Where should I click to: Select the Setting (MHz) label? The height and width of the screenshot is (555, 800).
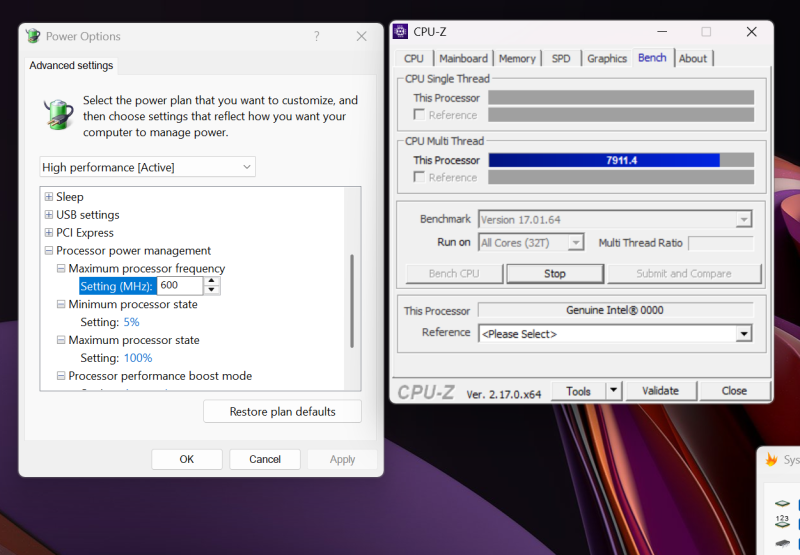[117, 286]
